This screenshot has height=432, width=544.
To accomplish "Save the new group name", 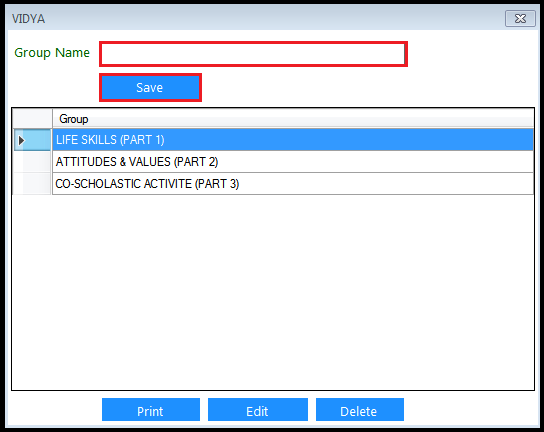I will click(150, 87).
